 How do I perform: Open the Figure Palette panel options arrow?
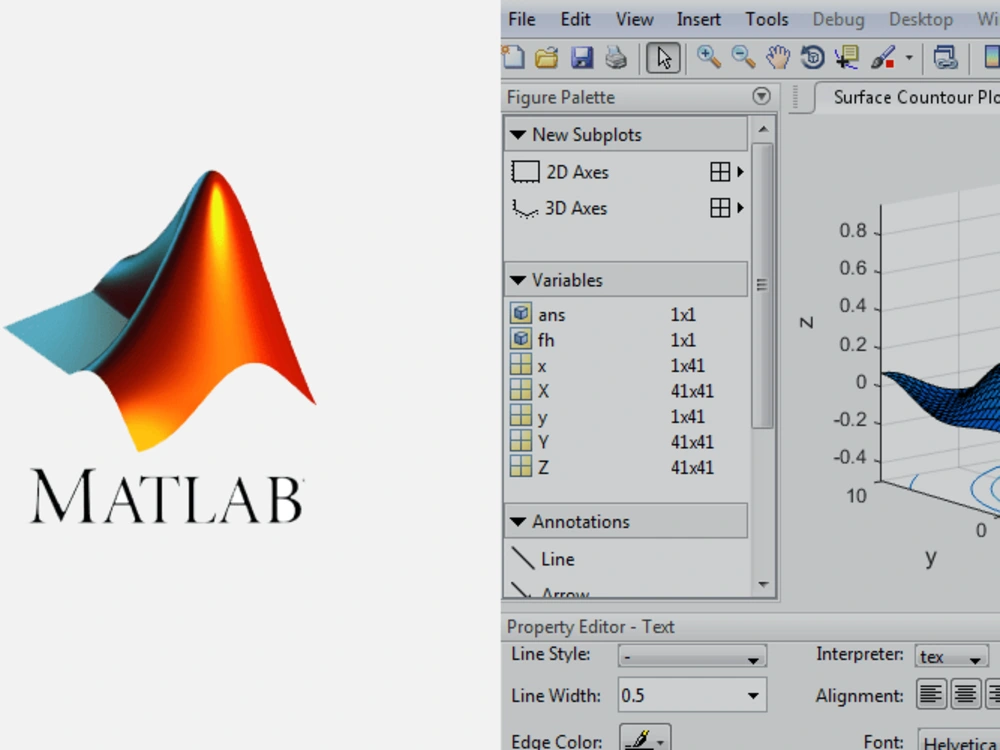(761, 96)
